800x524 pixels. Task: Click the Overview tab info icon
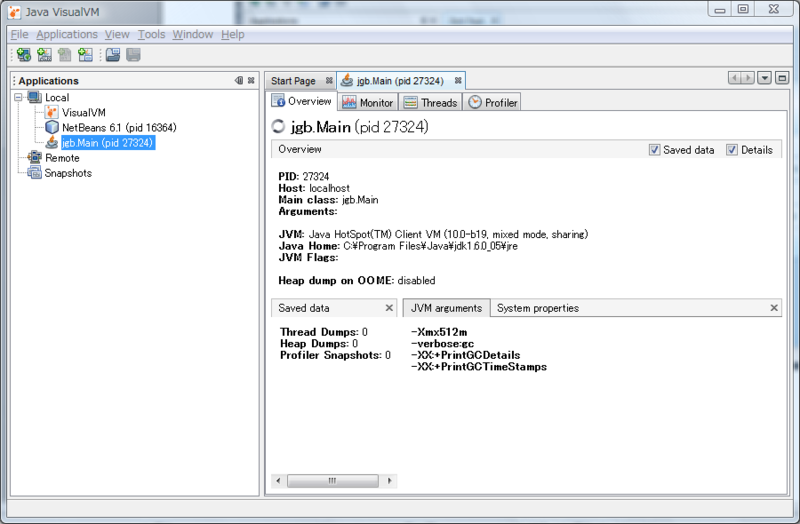(x=278, y=101)
